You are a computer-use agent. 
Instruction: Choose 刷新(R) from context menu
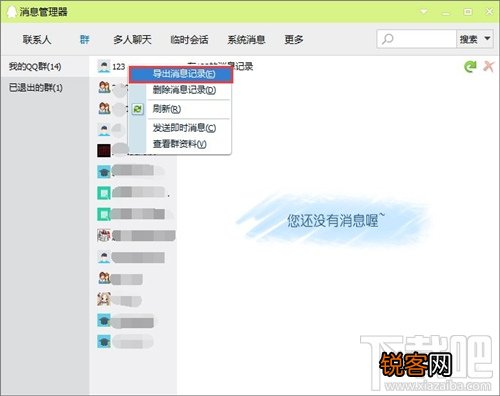point(167,109)
